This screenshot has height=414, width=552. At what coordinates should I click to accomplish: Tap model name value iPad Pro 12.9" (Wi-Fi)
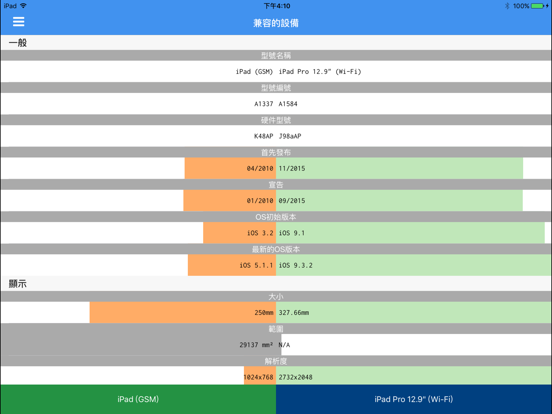[320, 71]
